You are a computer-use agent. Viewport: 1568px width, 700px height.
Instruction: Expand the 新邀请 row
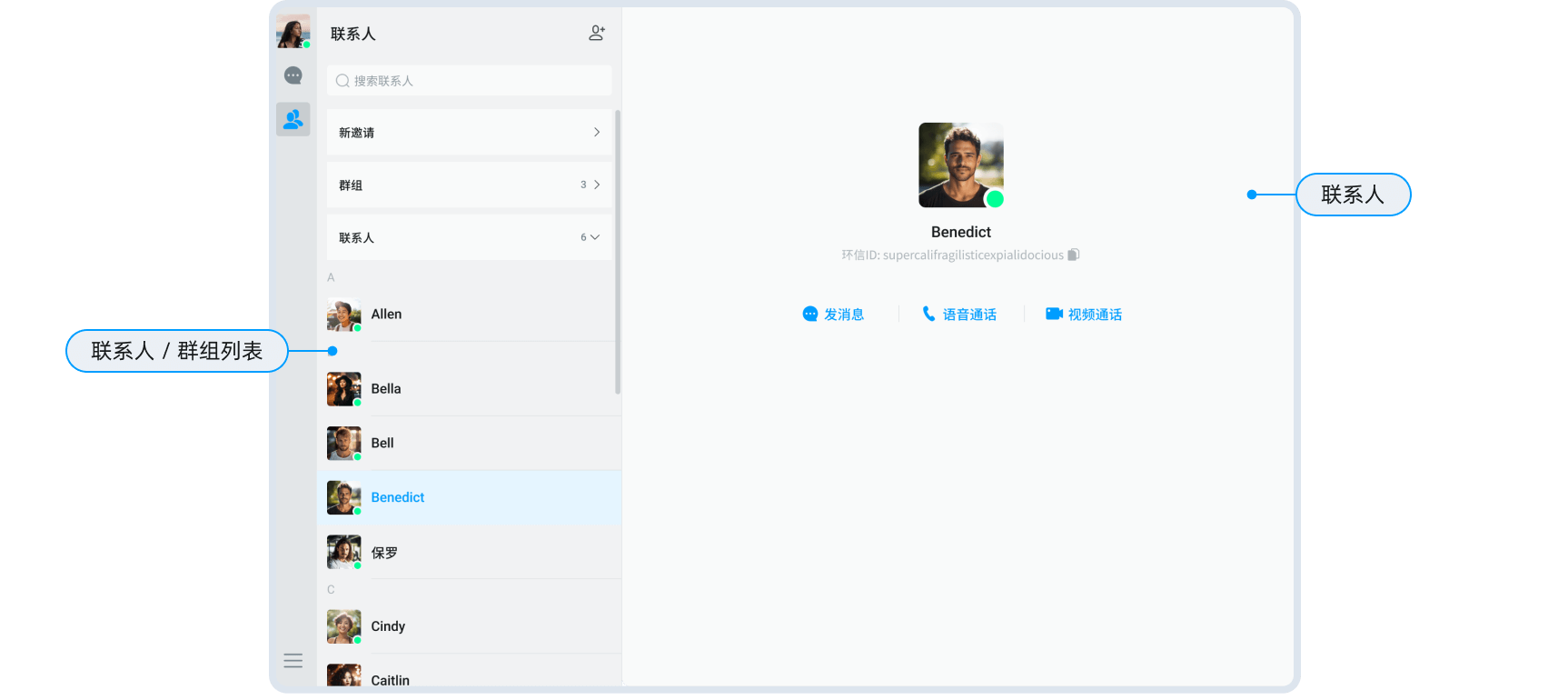469,133
